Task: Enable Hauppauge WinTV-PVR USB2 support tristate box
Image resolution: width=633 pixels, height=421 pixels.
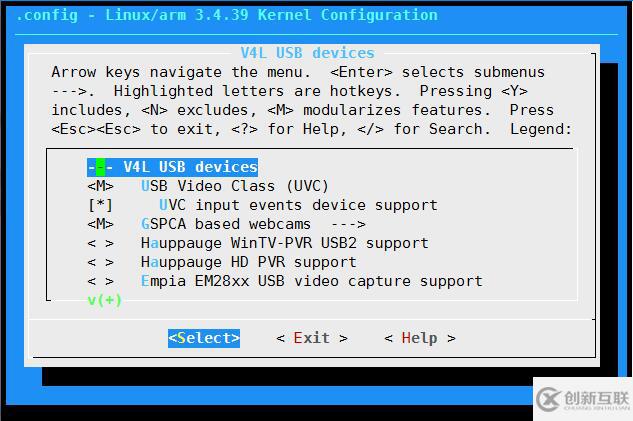Action: [101, 243]
